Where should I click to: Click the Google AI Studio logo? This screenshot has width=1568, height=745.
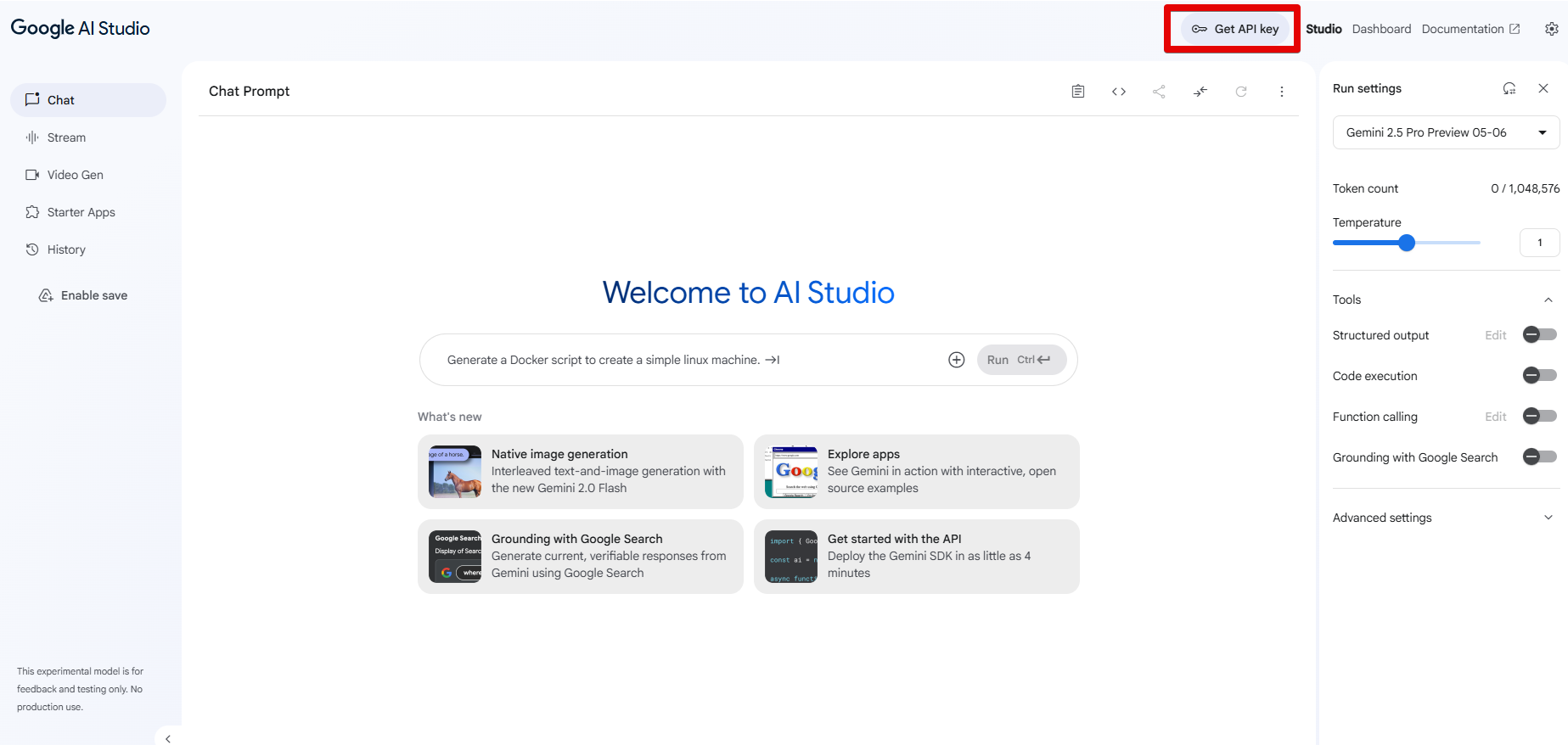tap(80, 28)
